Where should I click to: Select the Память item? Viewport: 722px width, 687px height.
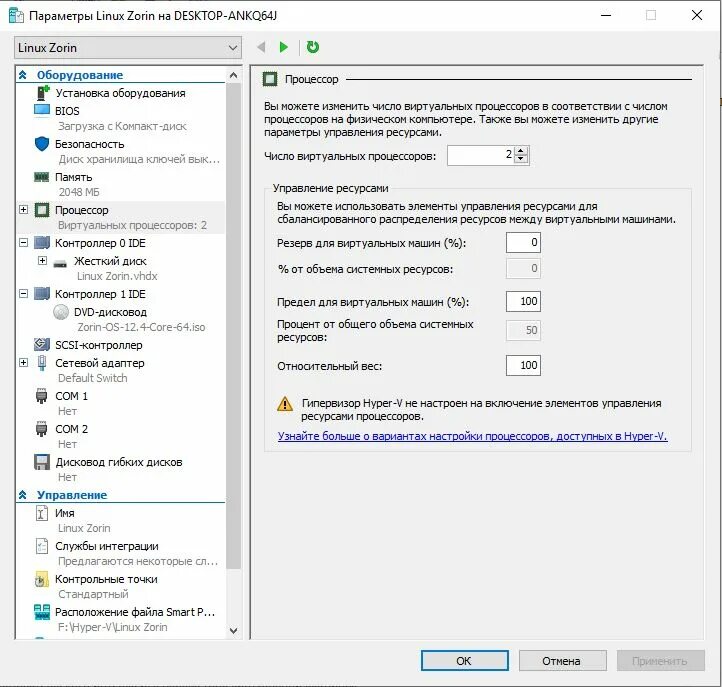[x=74, y=177]
